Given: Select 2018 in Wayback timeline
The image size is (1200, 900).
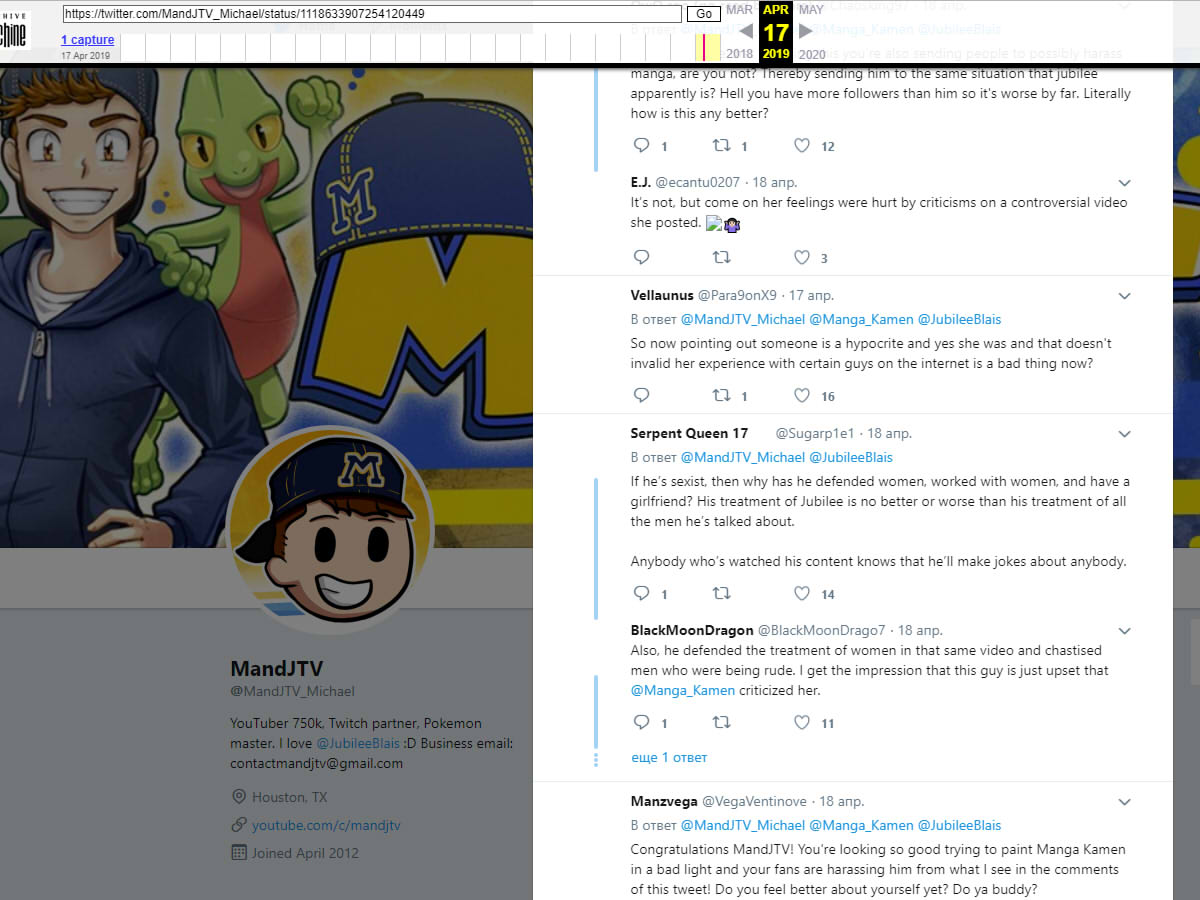Looking at the screenshot, I should 740,54.
